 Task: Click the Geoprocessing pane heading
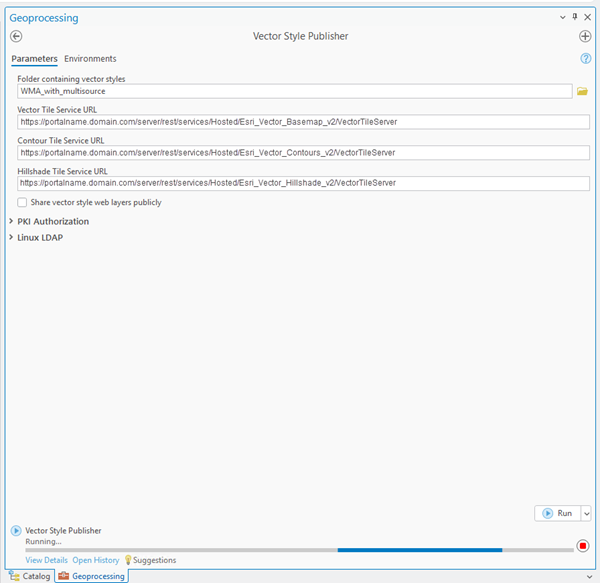point(44,18)
